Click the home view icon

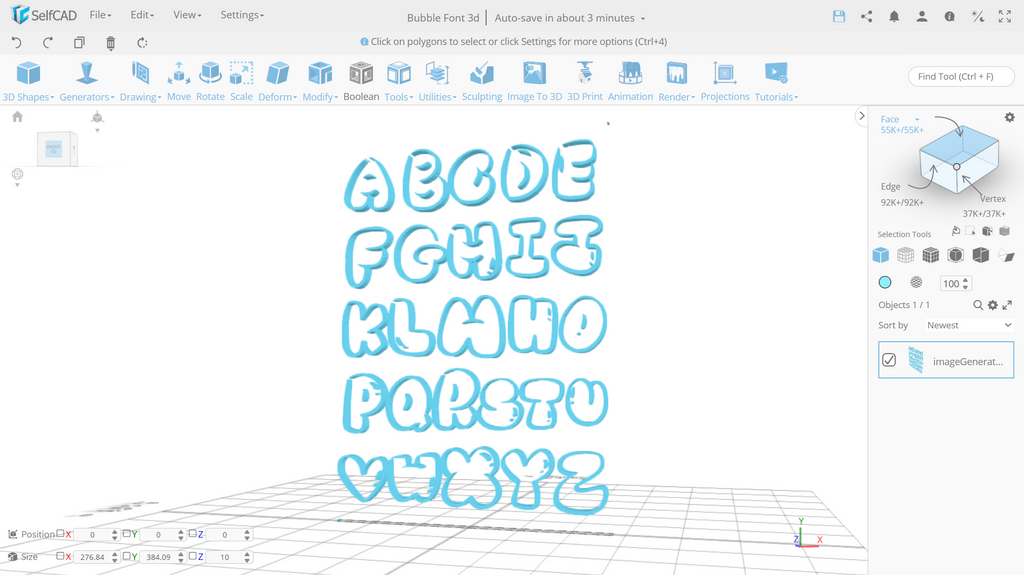click(18, 116)
